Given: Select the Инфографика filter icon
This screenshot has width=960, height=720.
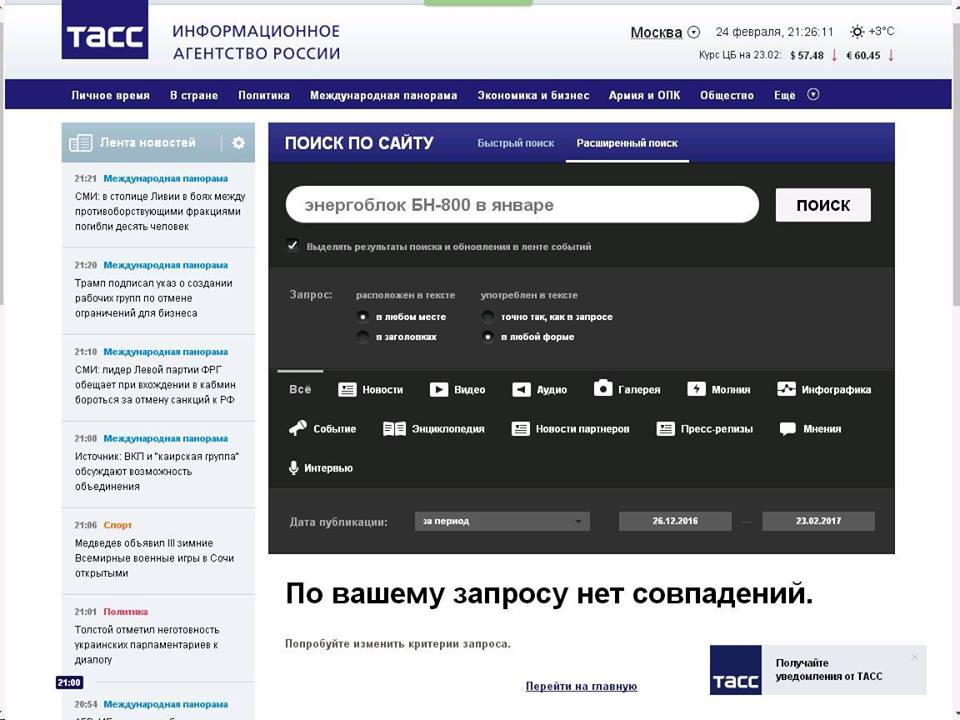Looking at the screenshot, I should [786, 390].
